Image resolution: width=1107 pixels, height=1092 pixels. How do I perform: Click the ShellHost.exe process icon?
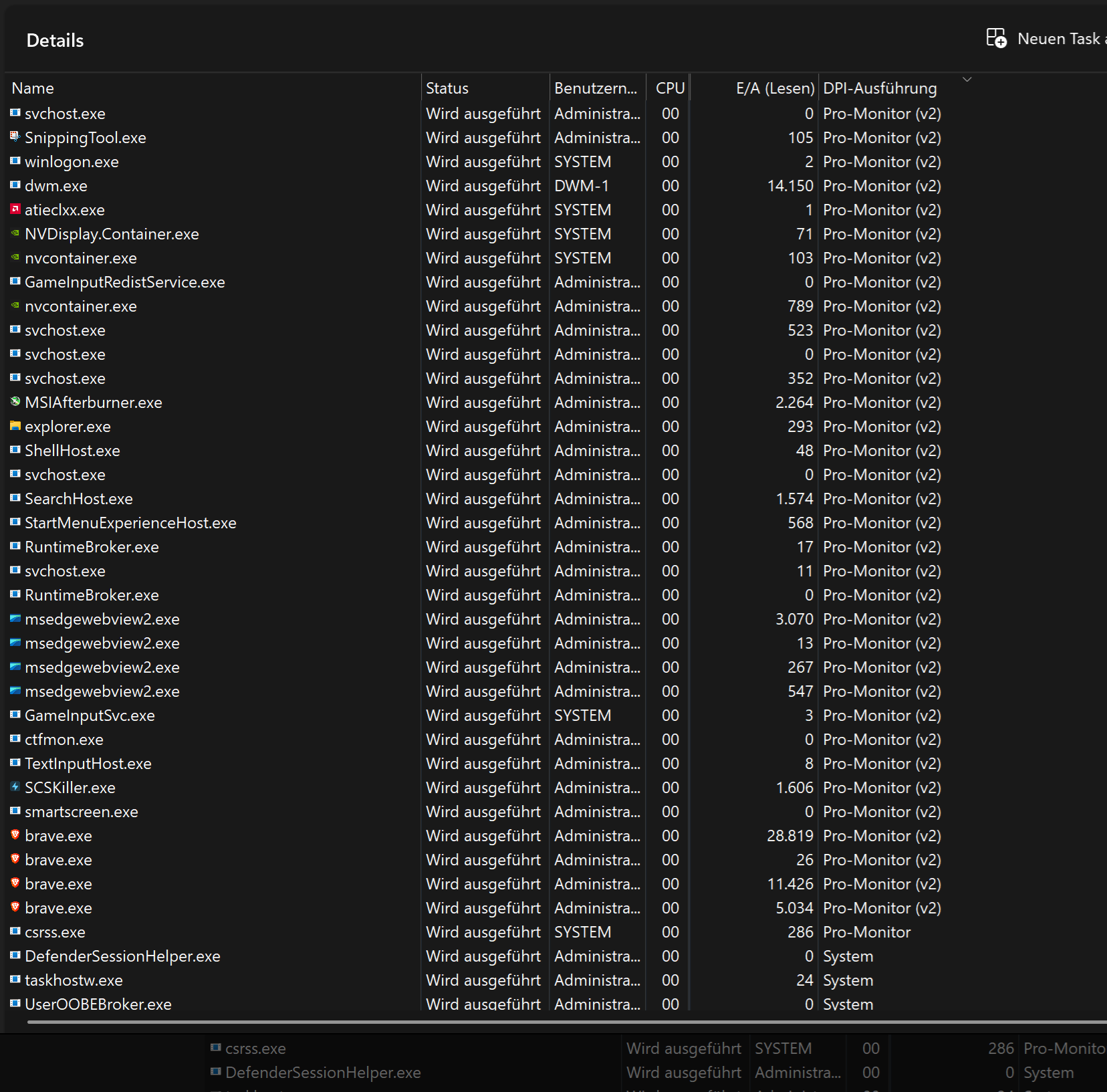pos(15,450)
